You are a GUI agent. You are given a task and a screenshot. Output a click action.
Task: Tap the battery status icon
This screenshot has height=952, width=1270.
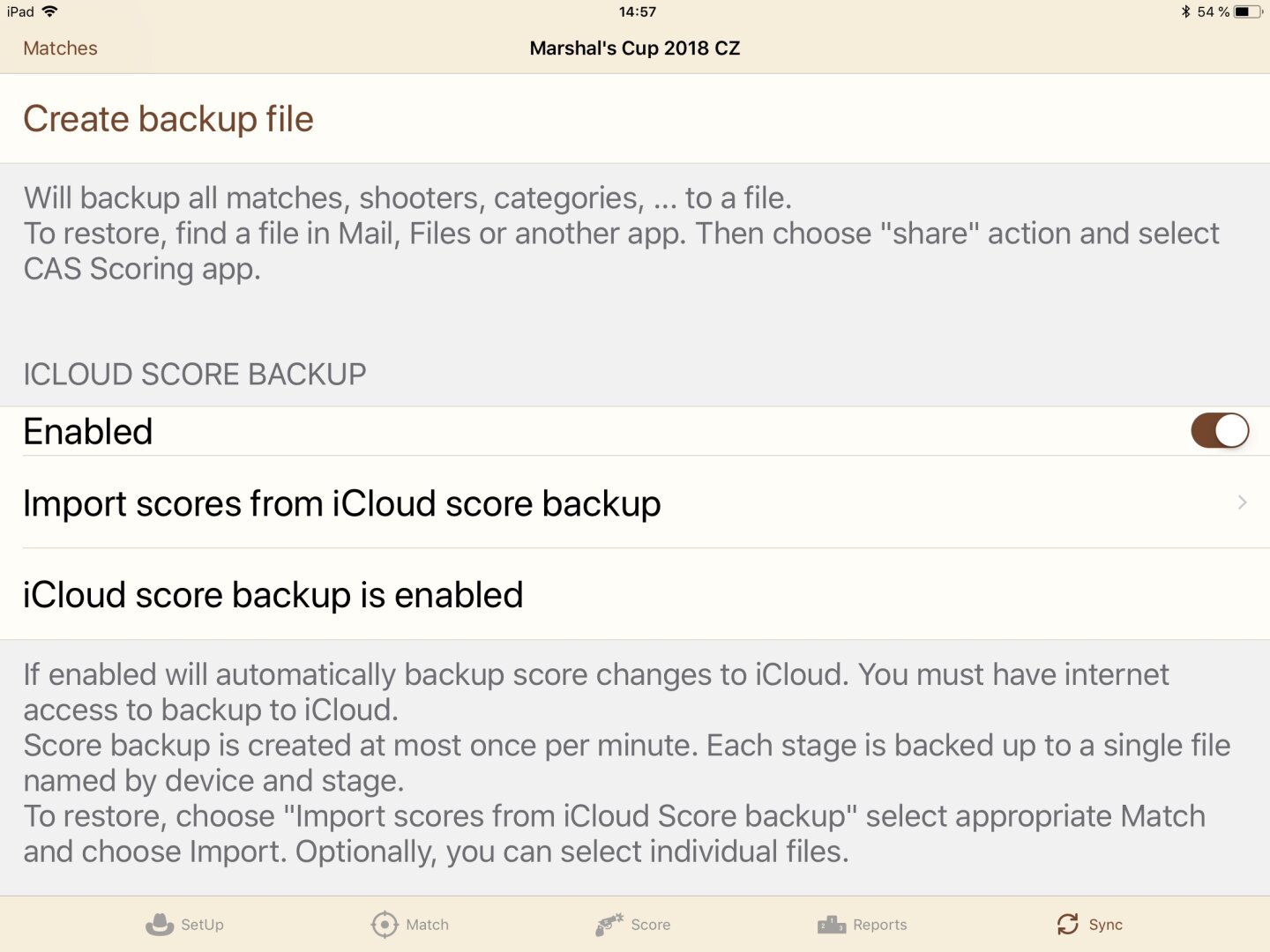point(1248,11)
